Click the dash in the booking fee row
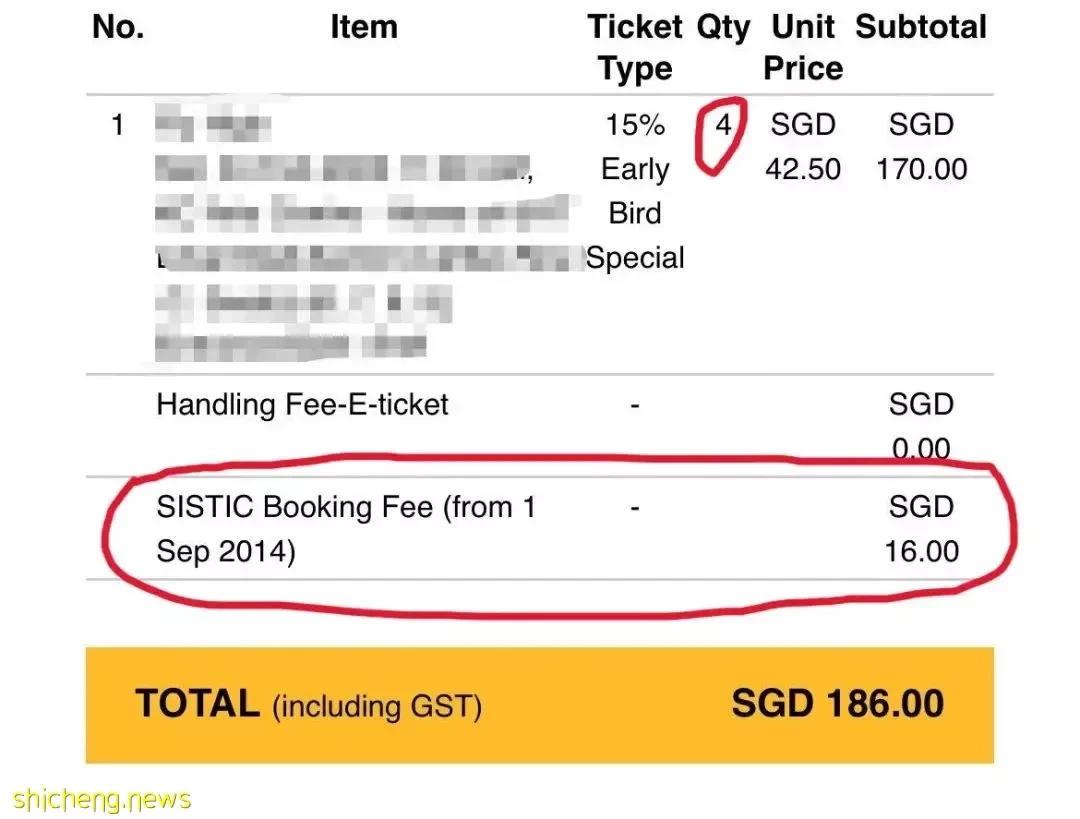 [x=635, y=508]
